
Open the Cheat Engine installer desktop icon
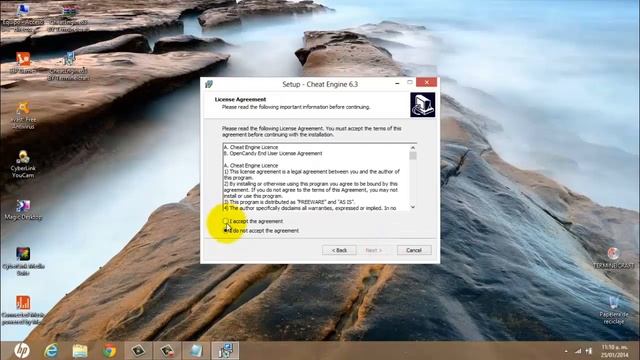69,66
